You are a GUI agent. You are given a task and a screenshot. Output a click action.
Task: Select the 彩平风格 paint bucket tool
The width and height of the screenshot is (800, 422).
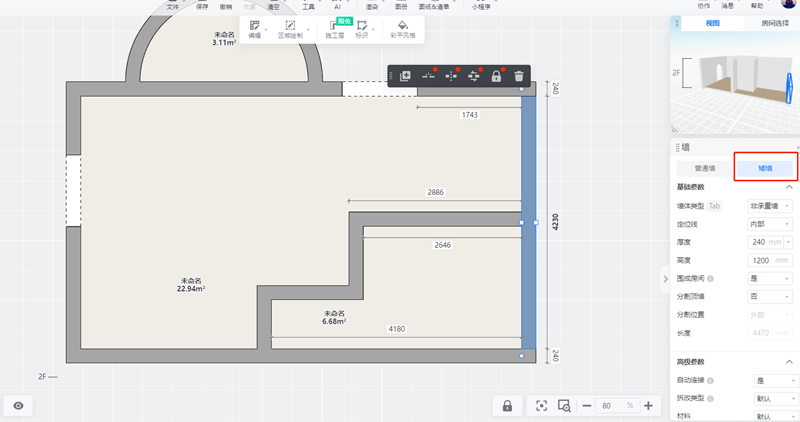[x=402, y=29]
